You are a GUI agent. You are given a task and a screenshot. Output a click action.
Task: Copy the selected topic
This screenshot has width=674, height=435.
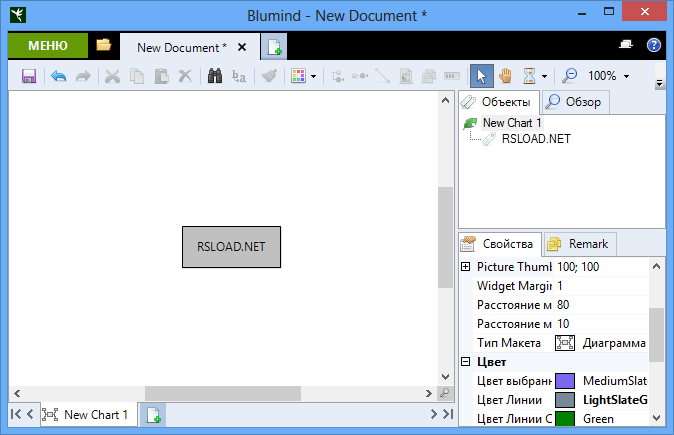(x=137, y=76)
